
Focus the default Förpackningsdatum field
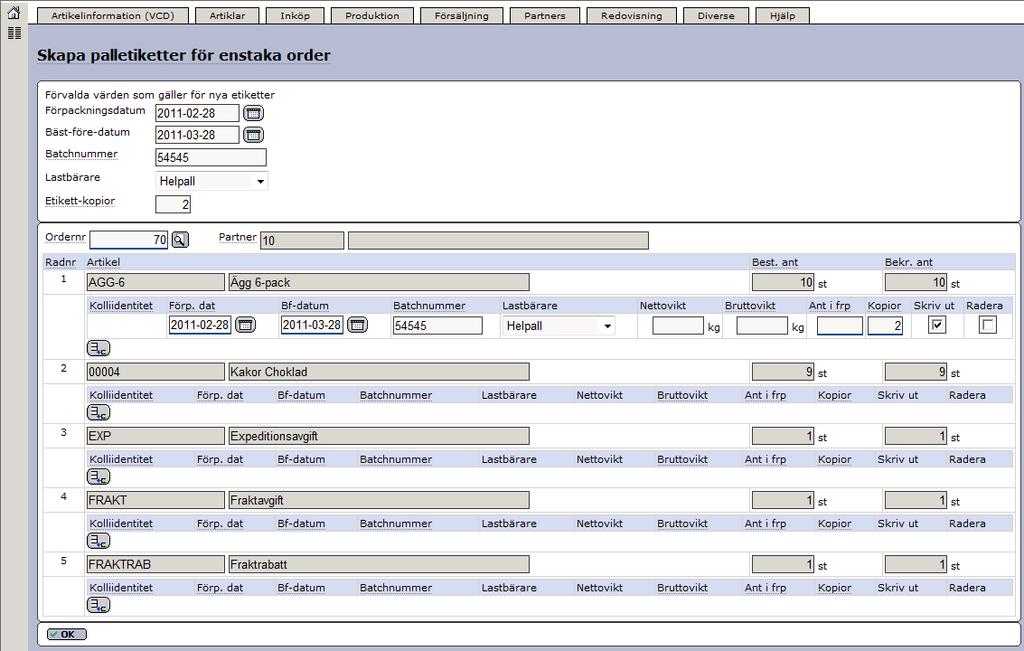(197, 113)
